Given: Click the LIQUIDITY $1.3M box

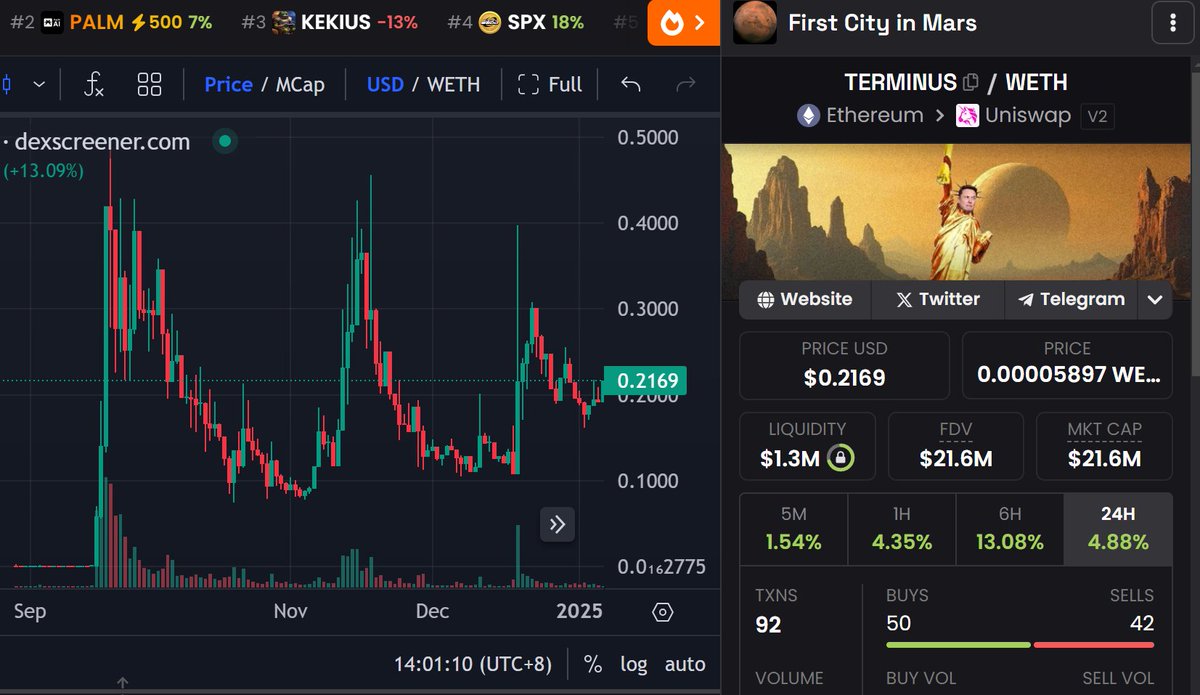Looking at the screenshot, I should tap(807, 446).
